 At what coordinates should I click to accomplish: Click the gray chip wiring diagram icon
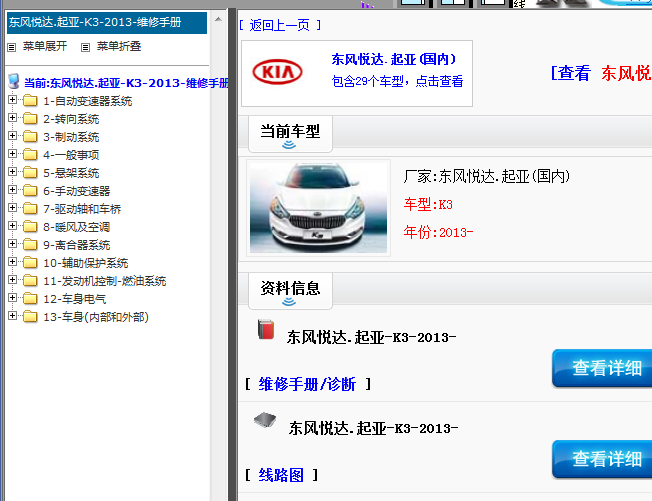pos(265,420)
